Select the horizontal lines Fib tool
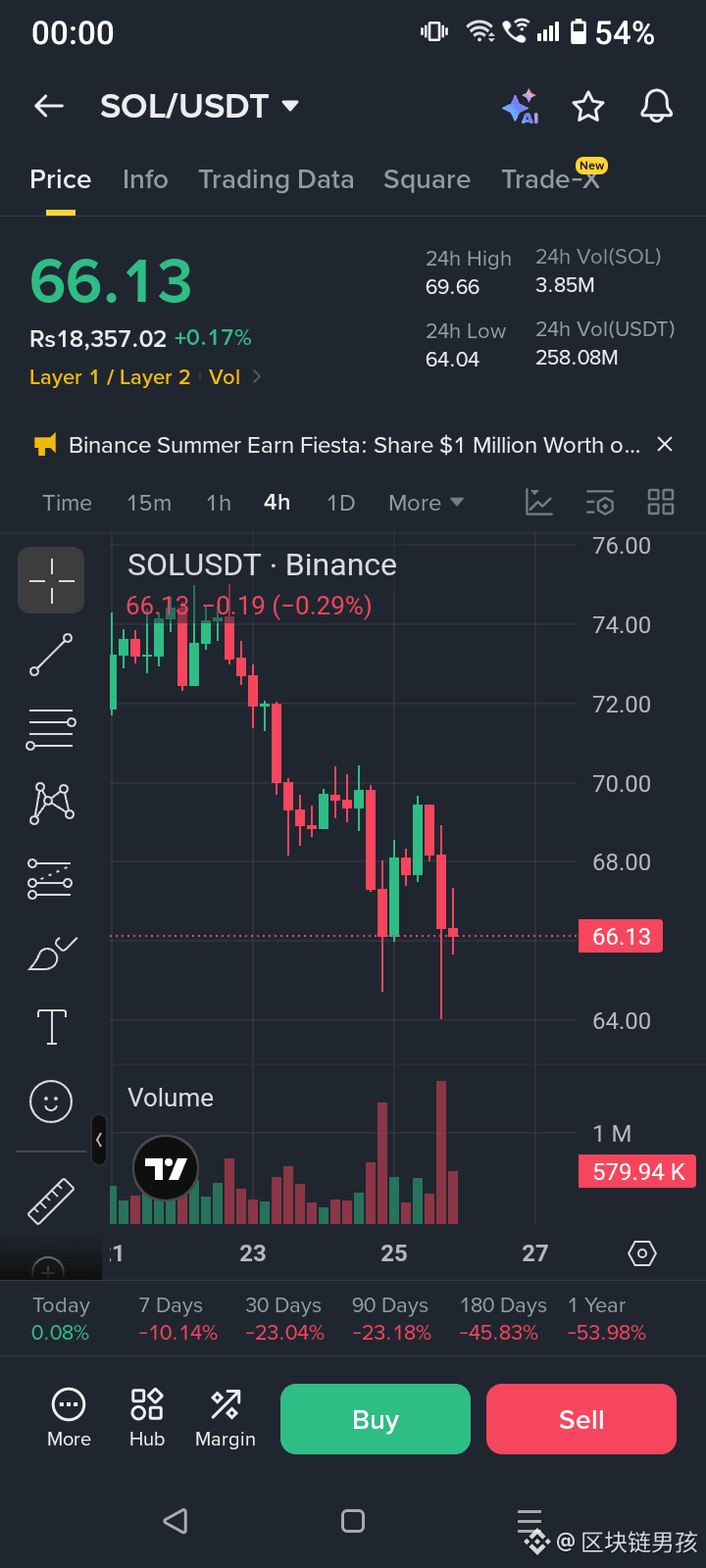 point(51,729)
